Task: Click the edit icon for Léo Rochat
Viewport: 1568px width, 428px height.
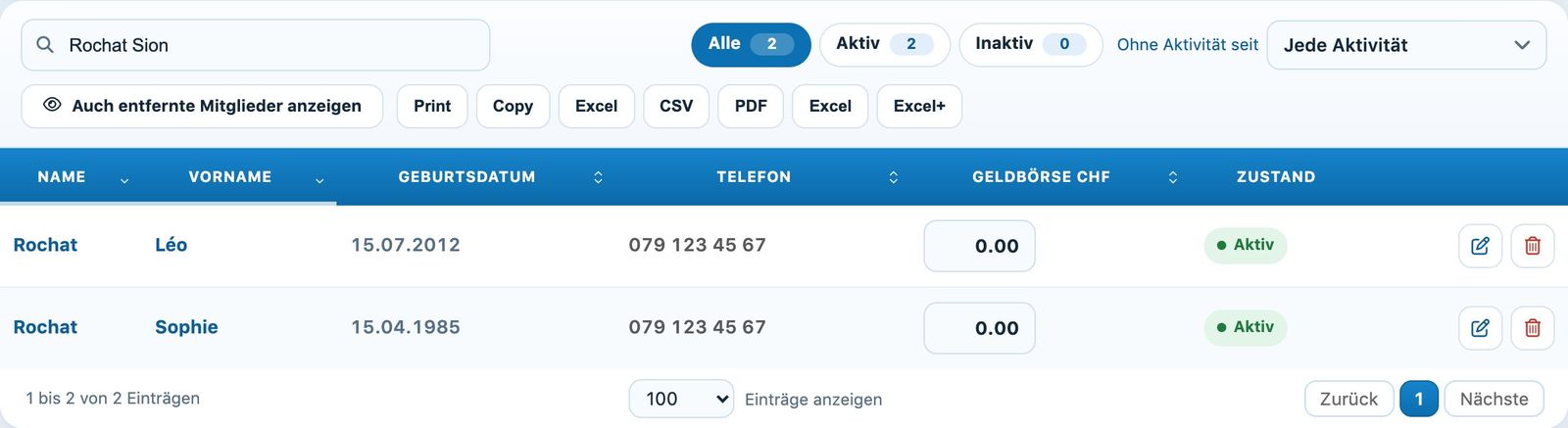Action: pyautogui.click(x=1480, y=246)
